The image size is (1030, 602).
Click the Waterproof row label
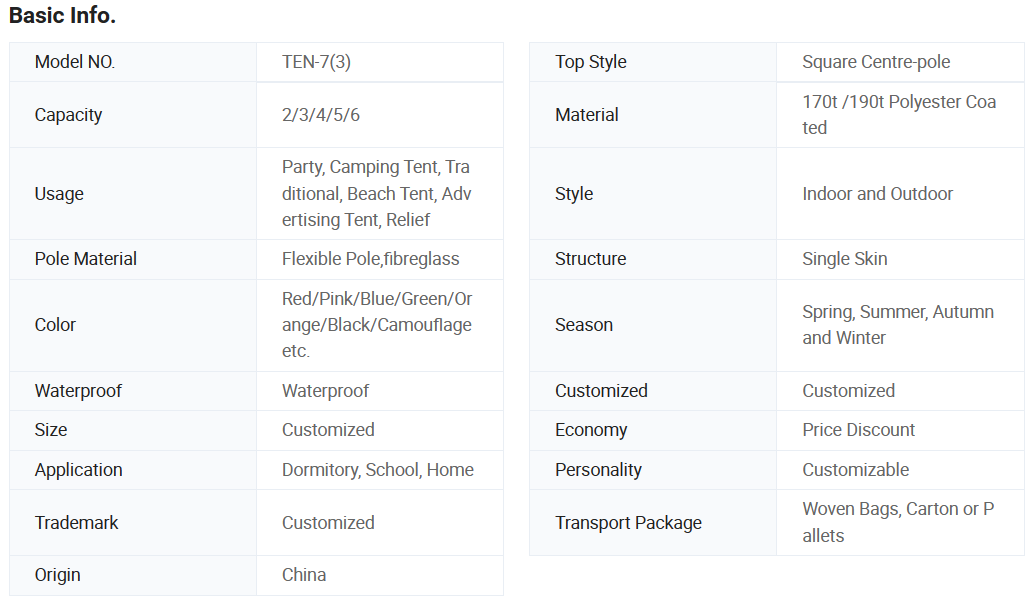pos(78,391)
